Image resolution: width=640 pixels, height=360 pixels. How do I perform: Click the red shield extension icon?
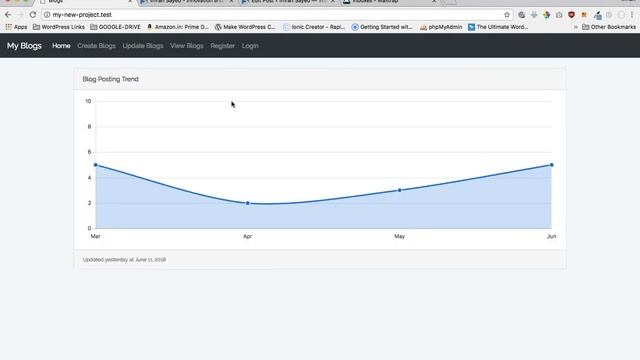tap(571, 15)
